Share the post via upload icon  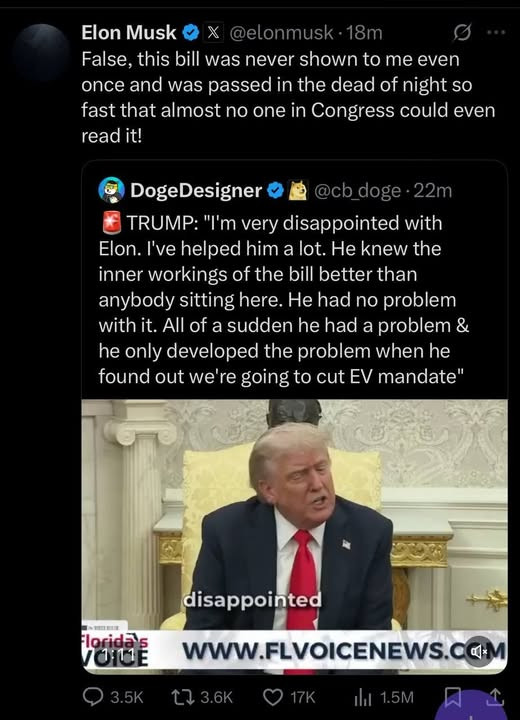click(x=496, y=697)
